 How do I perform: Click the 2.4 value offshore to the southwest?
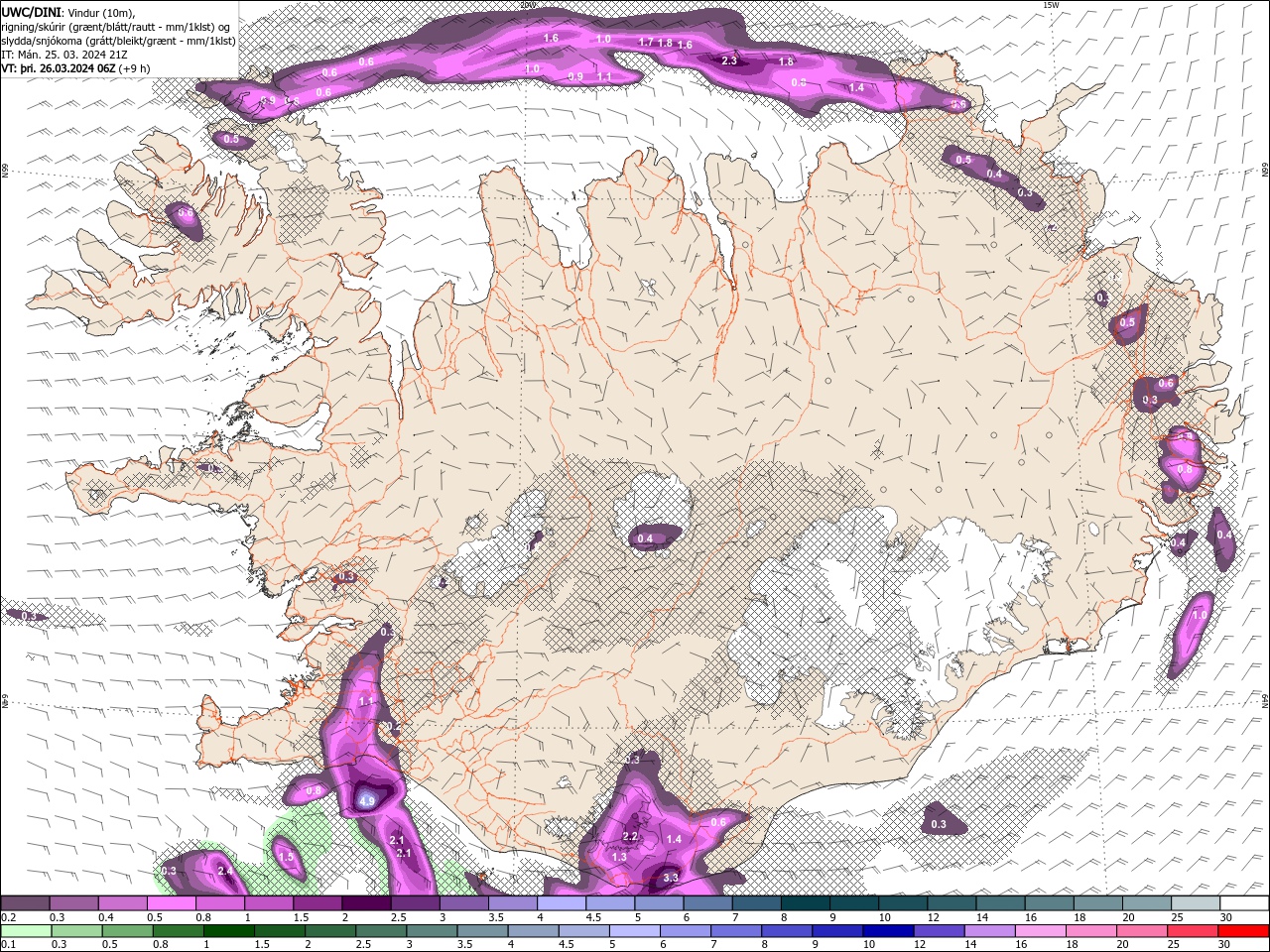[225, 871]
